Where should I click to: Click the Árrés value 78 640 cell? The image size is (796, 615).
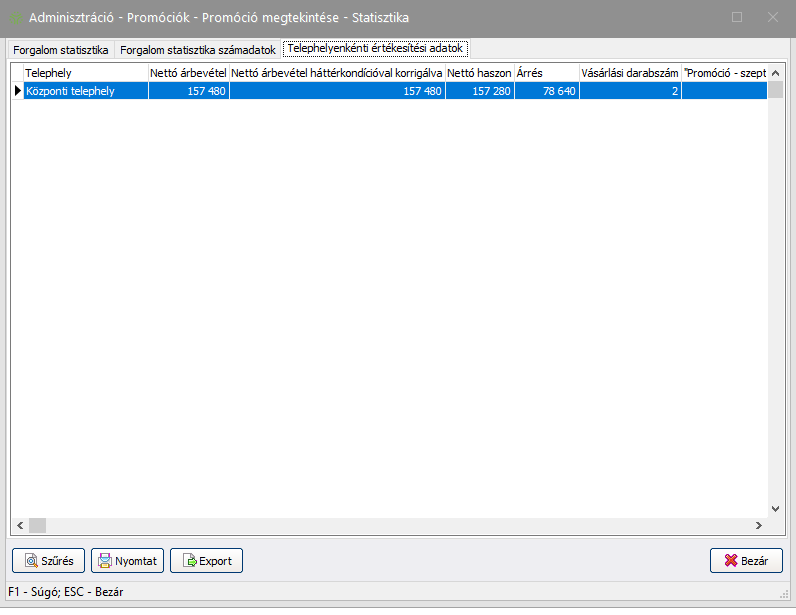(546, 91)
